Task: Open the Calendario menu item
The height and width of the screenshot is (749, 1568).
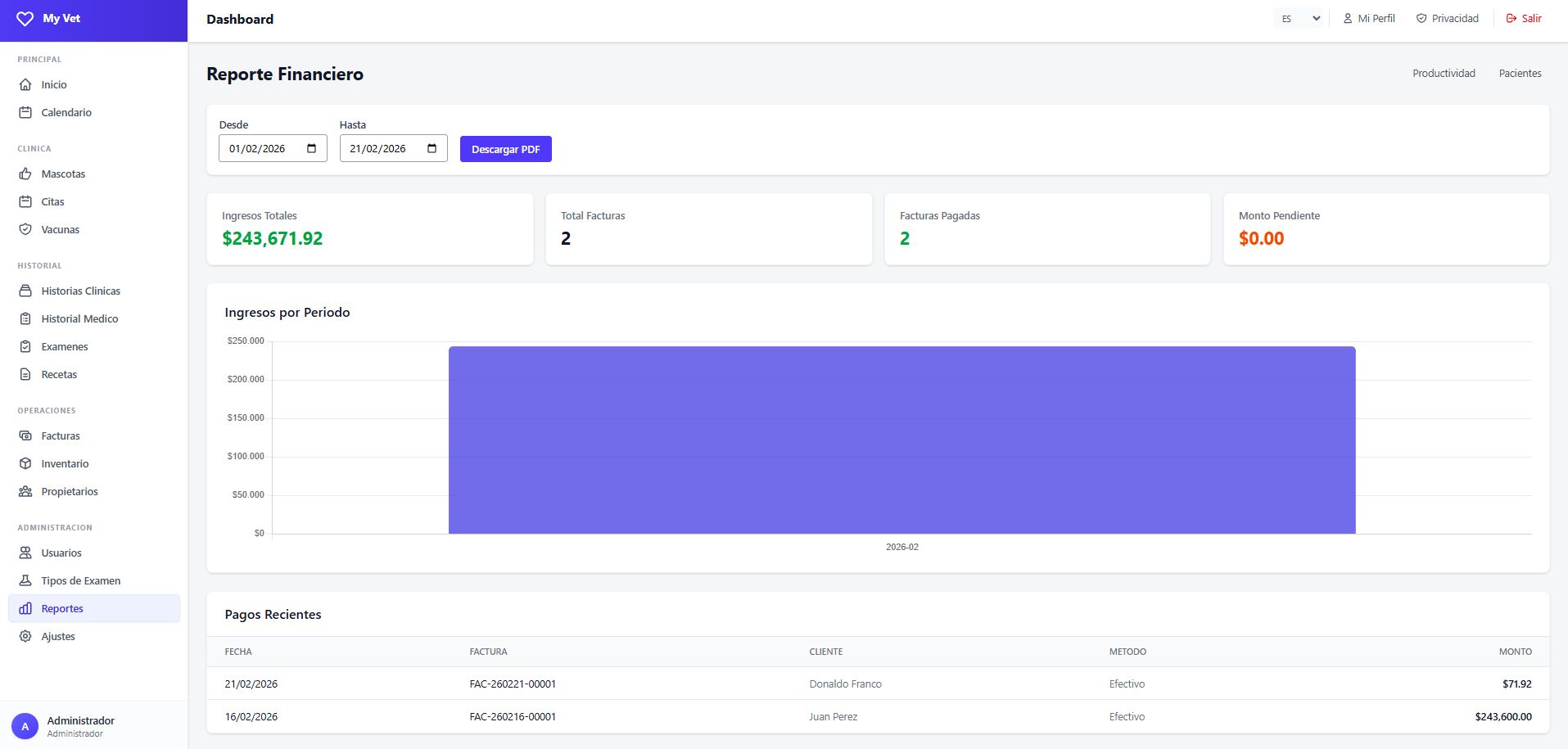Action: click(x=94, y=112)
